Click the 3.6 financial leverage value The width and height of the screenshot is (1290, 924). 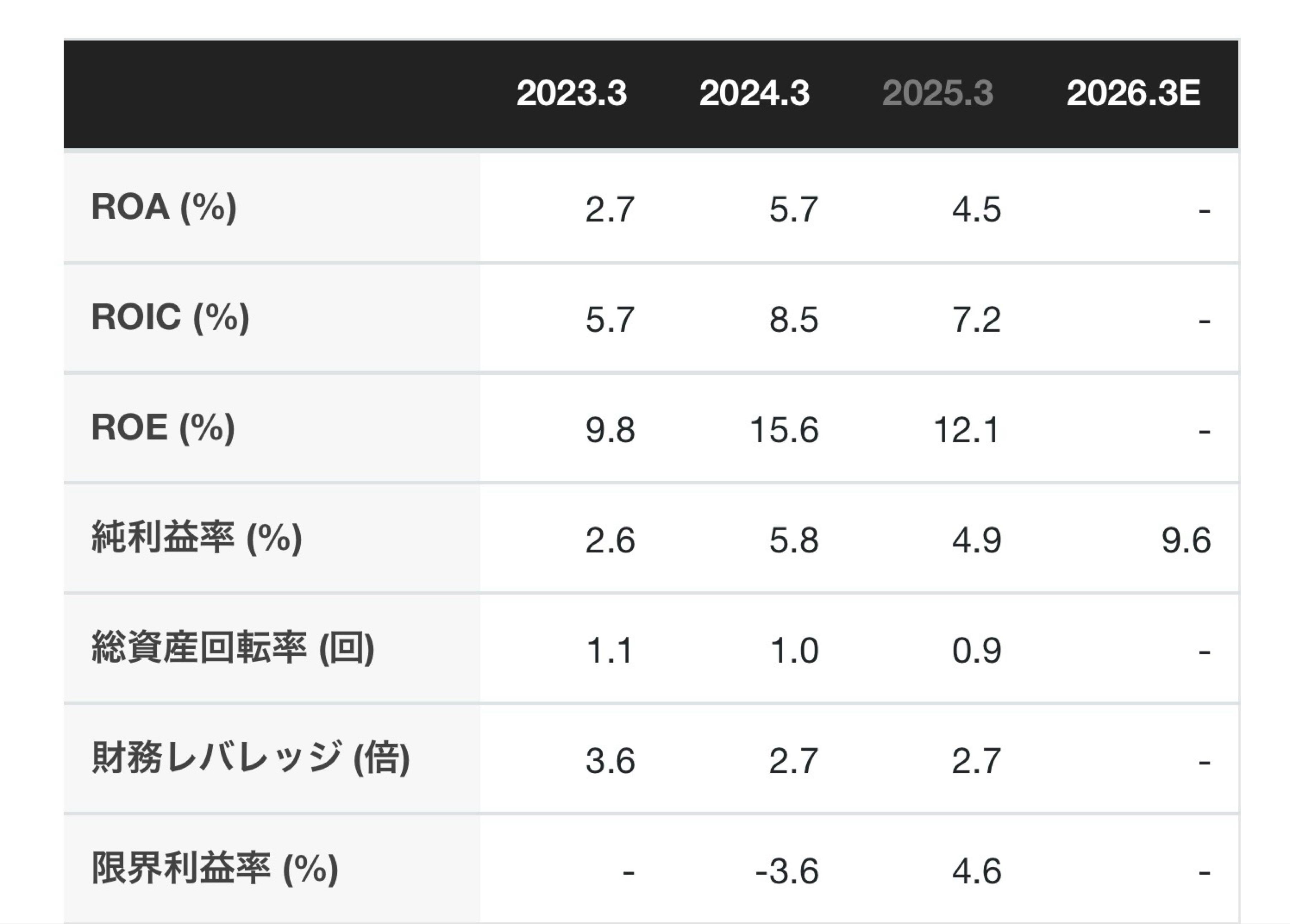610,761
